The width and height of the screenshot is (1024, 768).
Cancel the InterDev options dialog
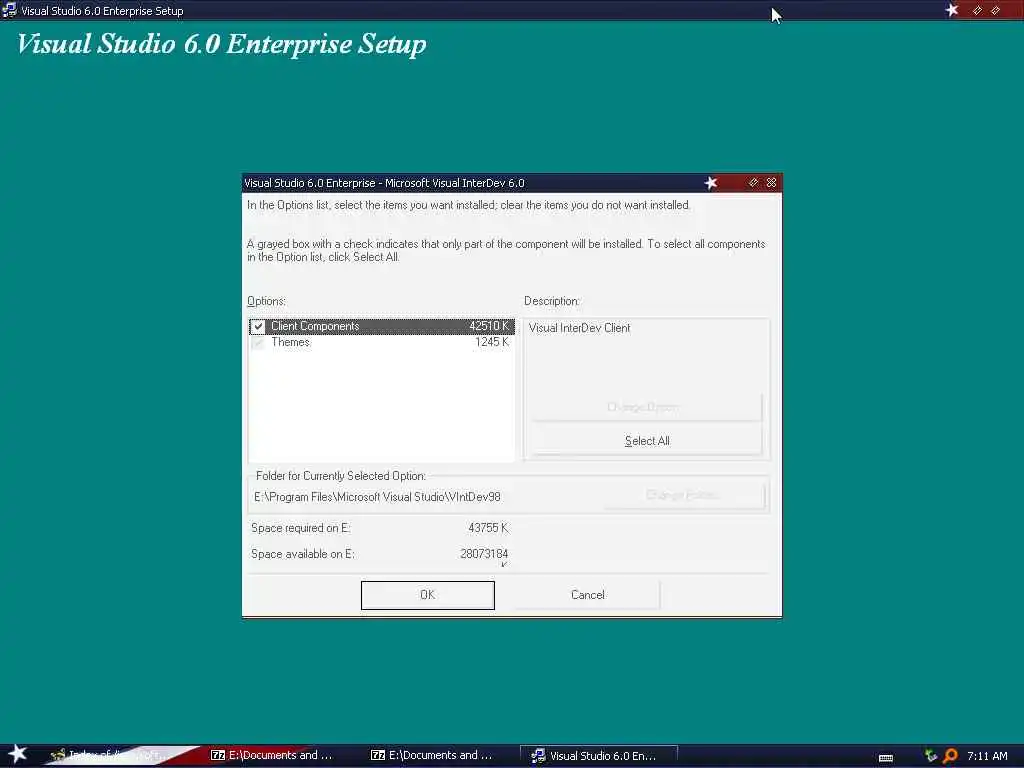click(588, 595)
